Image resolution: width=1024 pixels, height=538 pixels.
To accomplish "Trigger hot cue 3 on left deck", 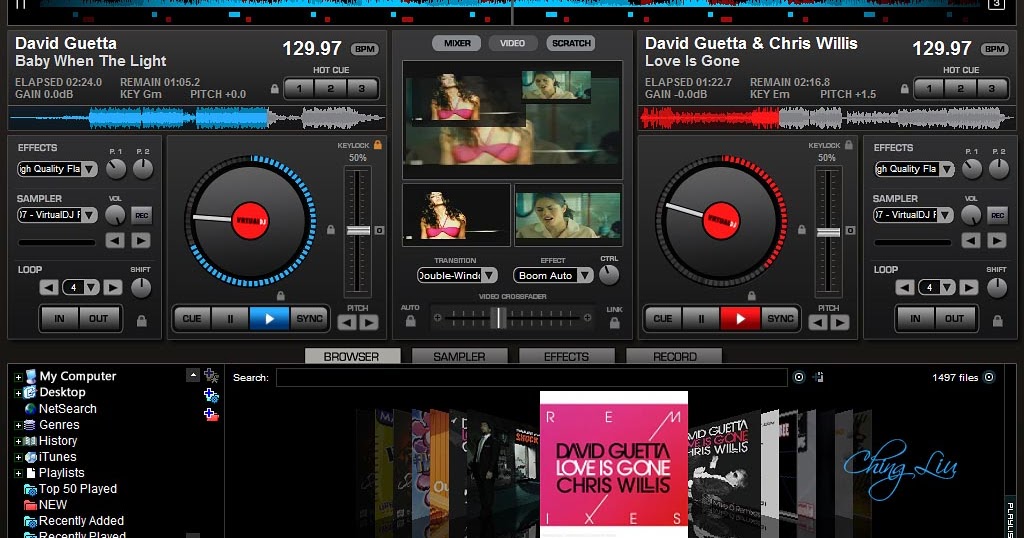I will click(361, 88).
